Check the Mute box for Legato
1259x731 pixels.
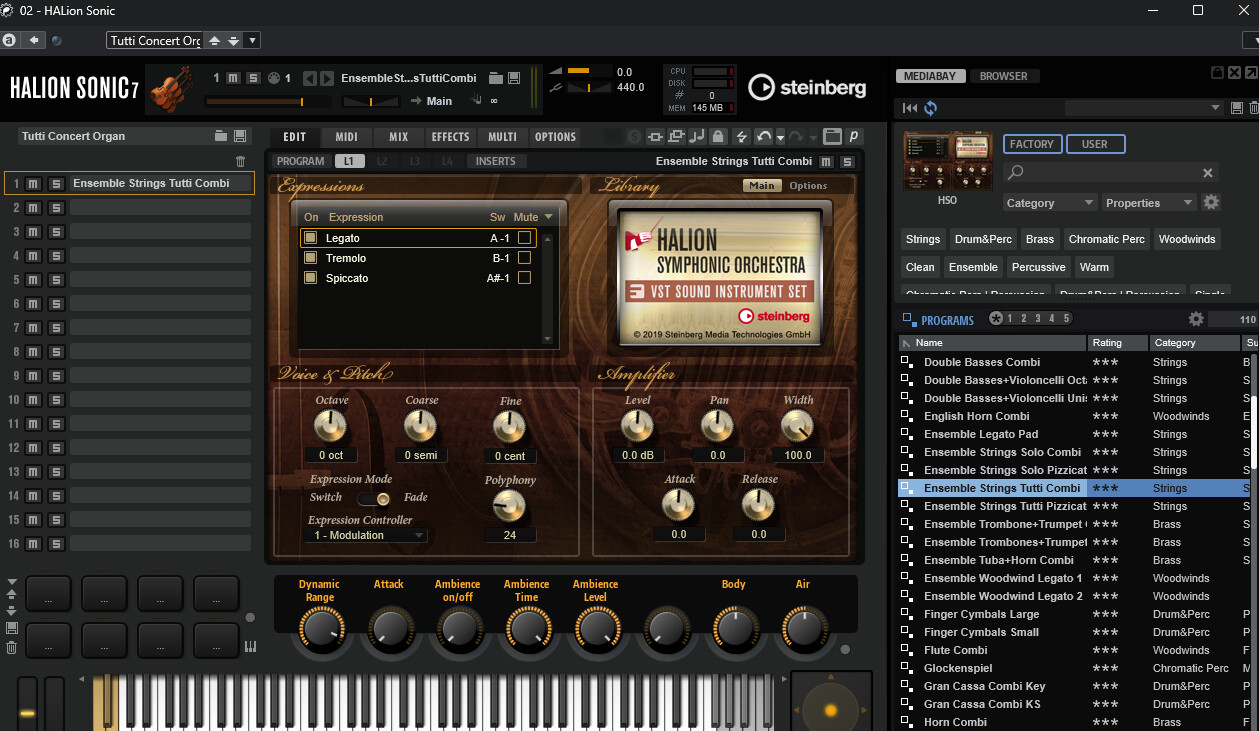[x=524, y=238]
